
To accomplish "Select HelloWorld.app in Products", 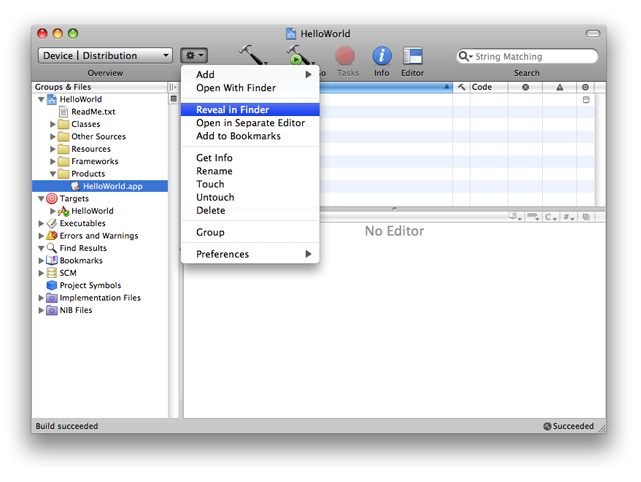I will tap(100, 186).
